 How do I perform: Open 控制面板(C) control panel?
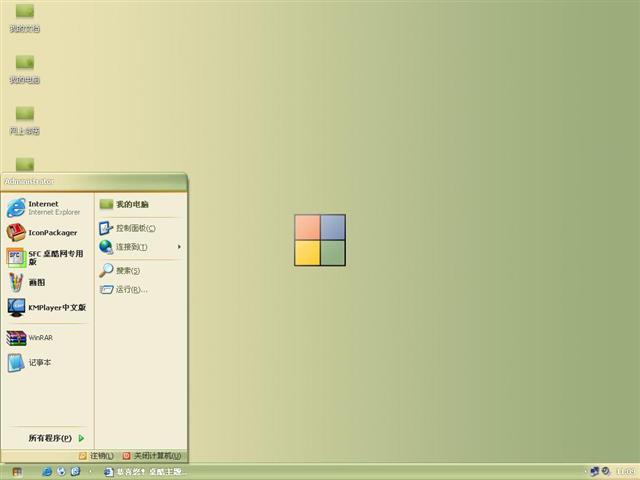pos(140,228)
